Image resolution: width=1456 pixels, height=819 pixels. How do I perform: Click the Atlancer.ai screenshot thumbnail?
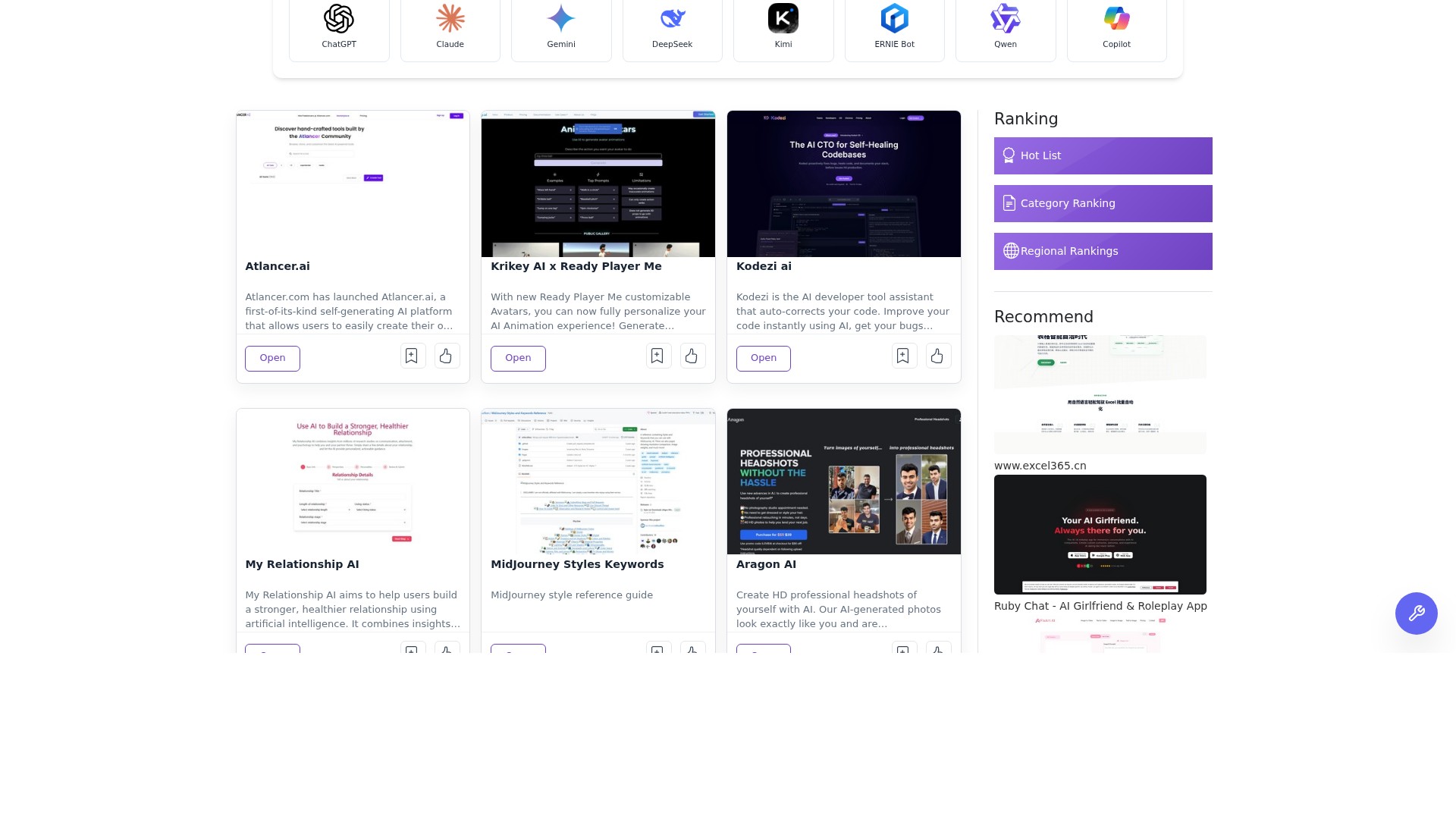tap(353, 184)
